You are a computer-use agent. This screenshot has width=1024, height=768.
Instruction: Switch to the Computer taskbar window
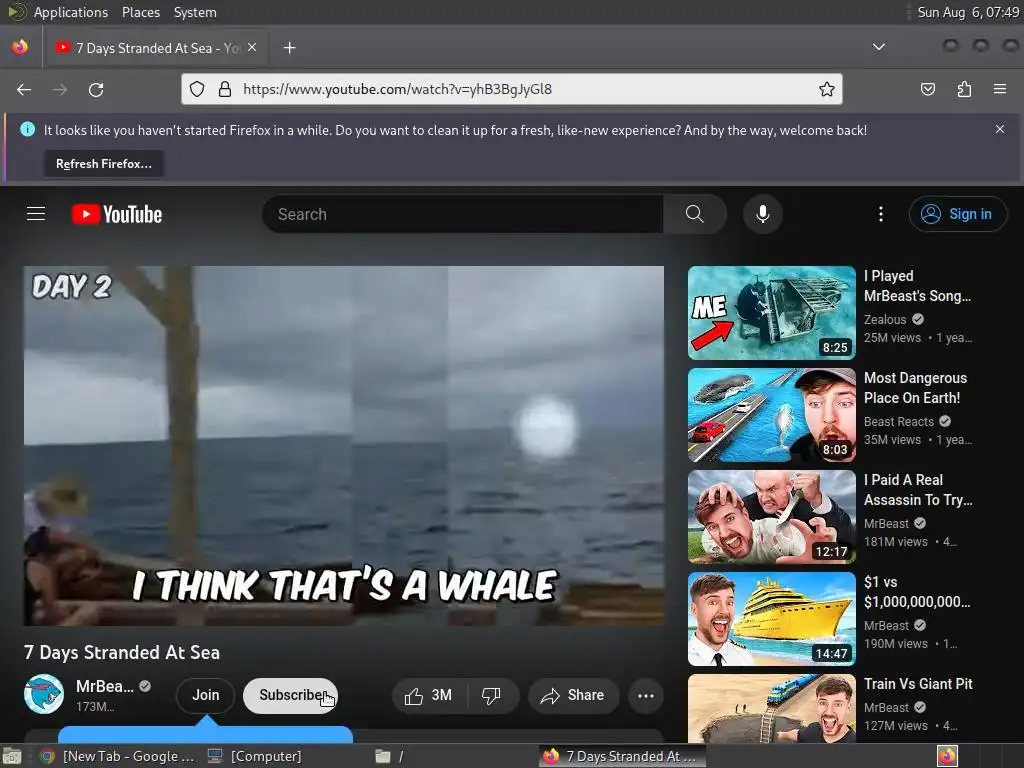point(255,756)
